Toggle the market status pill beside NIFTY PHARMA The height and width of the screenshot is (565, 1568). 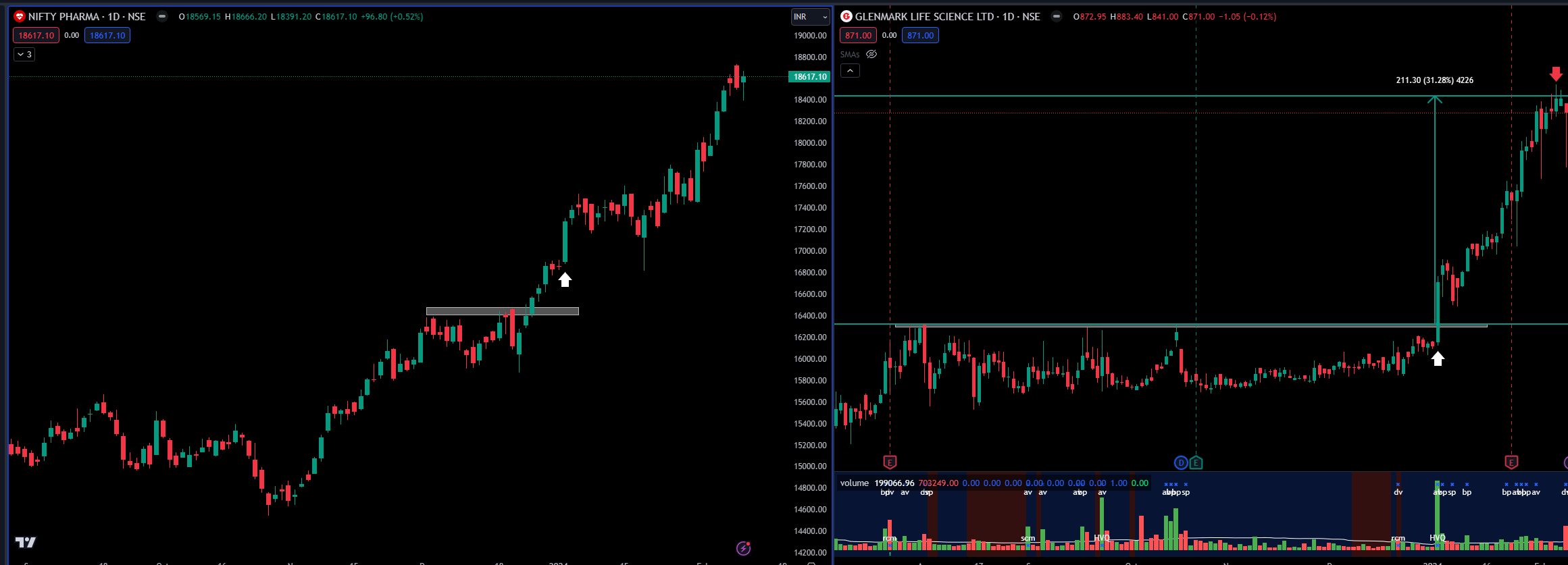pyautogui.click(x=161, y=16)
